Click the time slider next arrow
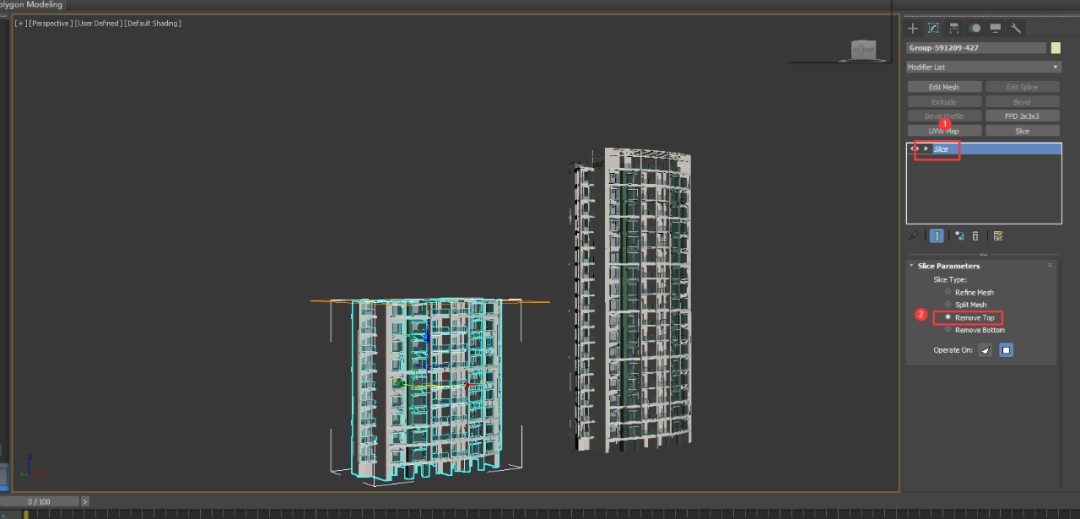Image resolution: width=1080 pixels, height=519 pixels. (85, 501)
